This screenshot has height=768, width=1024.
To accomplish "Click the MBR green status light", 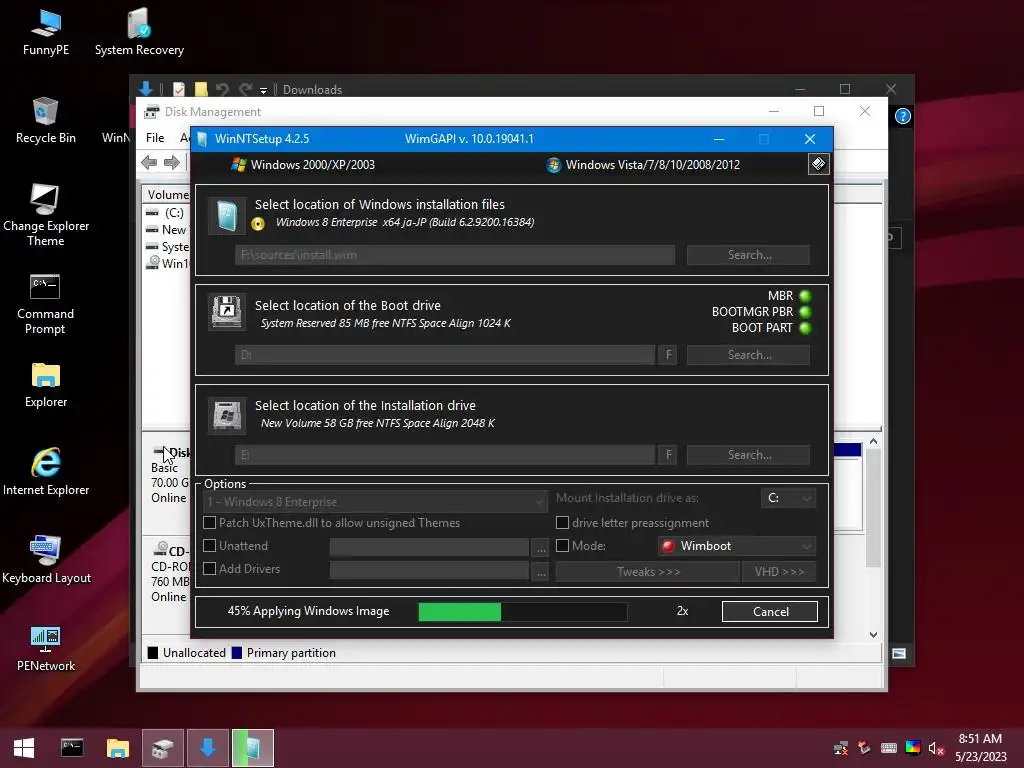I will point(805,296).
